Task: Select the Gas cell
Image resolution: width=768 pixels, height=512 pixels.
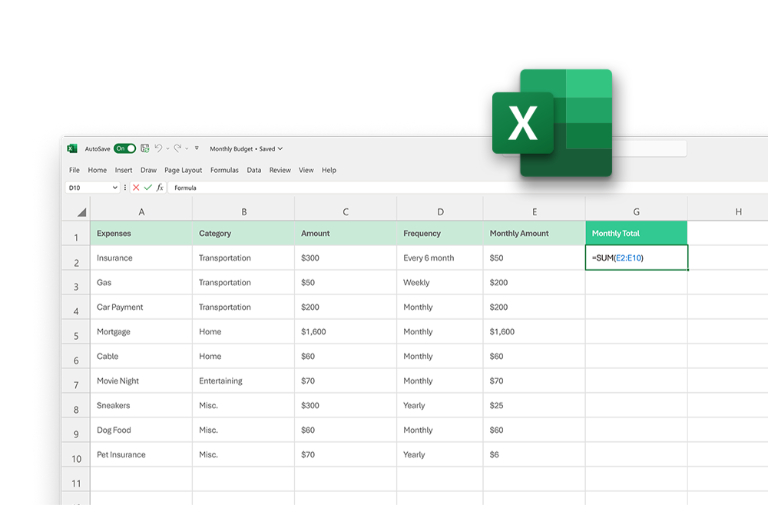Action: (142, 282)
